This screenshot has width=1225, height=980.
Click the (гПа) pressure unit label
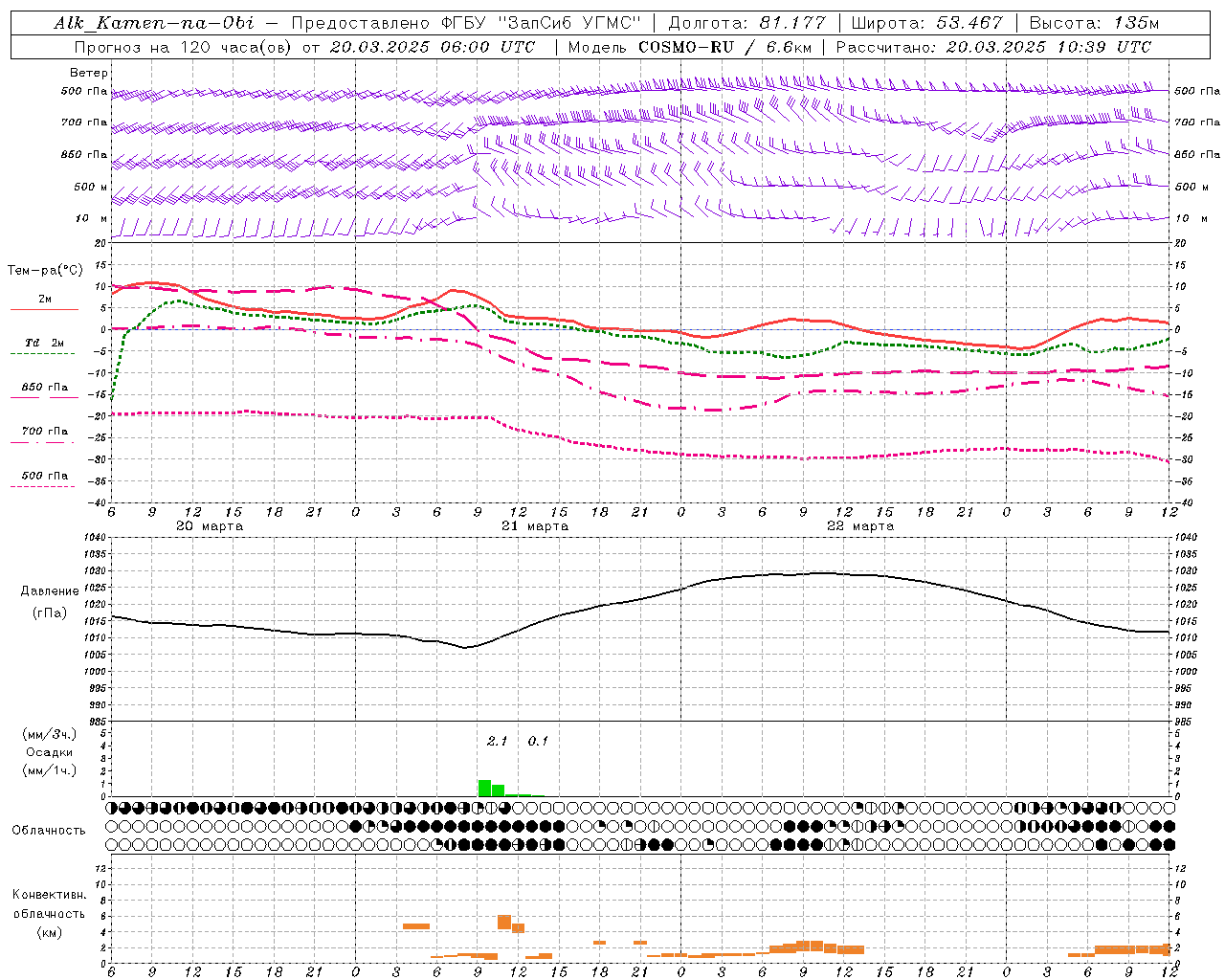50,612
